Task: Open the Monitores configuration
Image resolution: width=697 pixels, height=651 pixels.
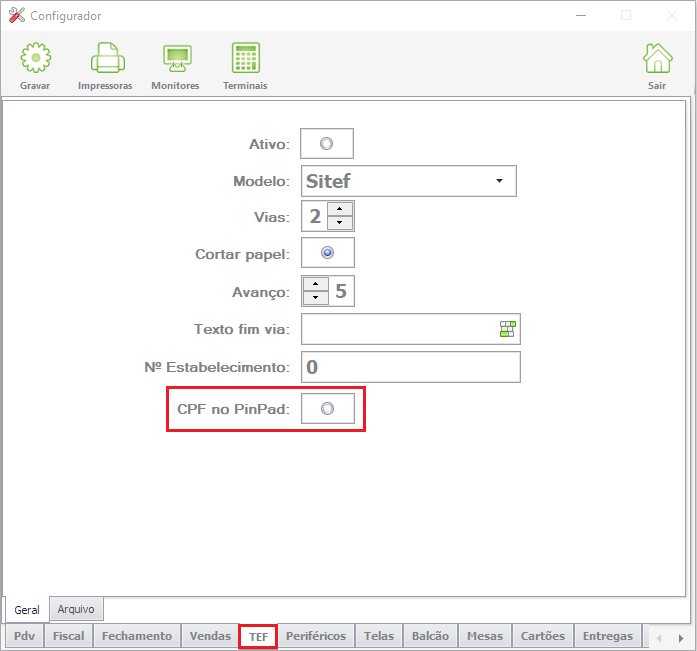Action: point(177,58)
